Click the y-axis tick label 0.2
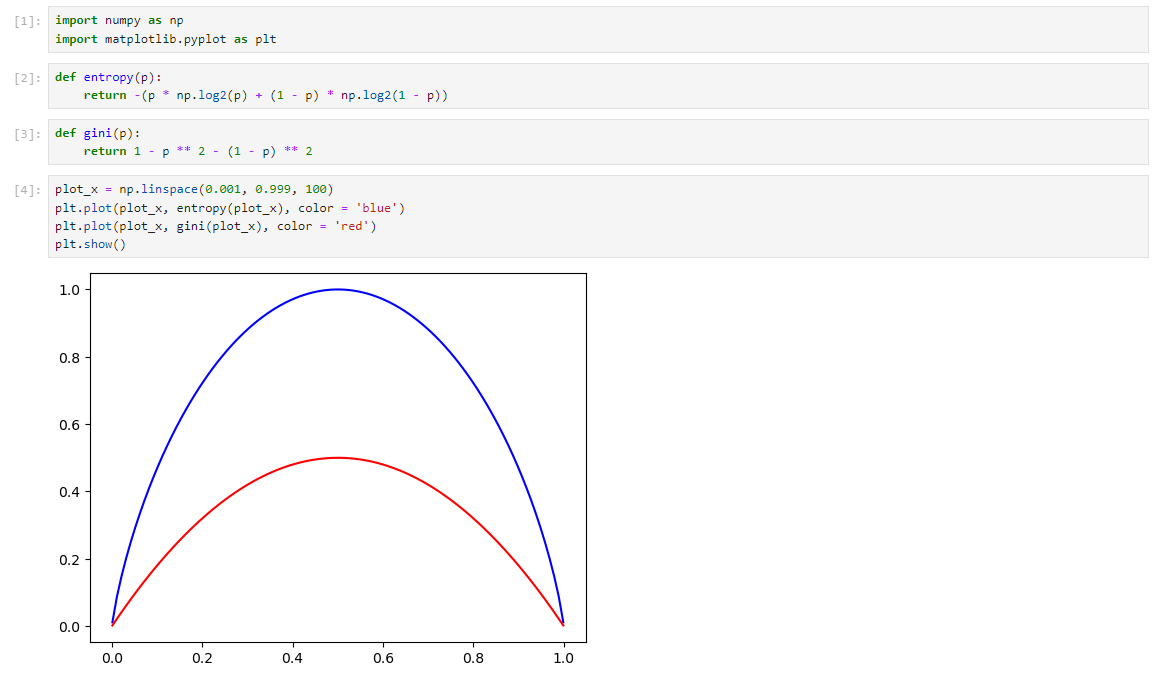 (x=69, y=560)
